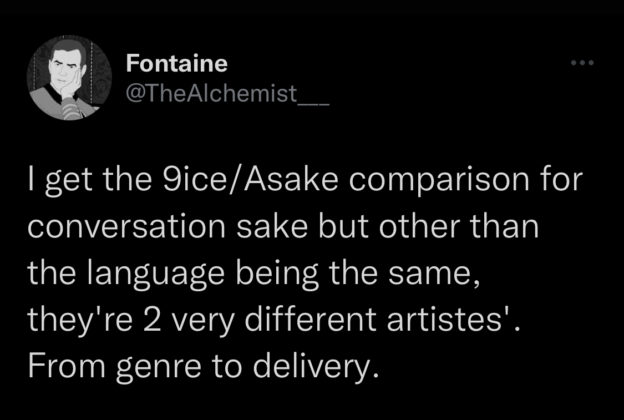Click the word "From" starting the last line
Image resolution: width=624 pixels, height=420 pixels.
66,366
